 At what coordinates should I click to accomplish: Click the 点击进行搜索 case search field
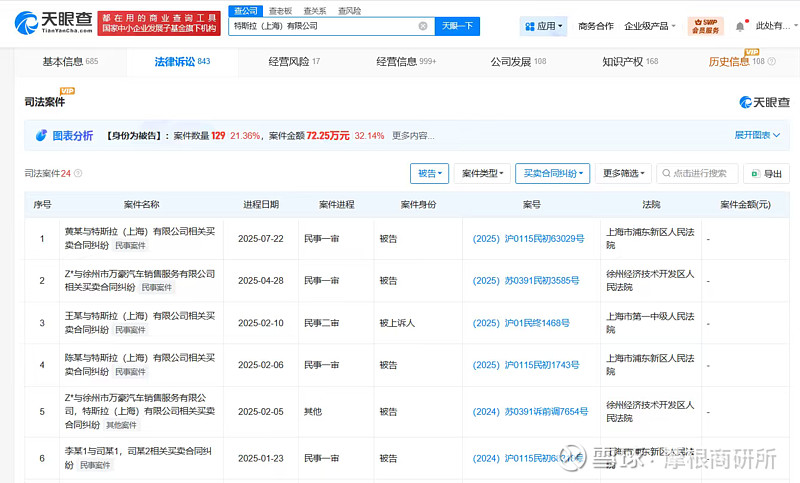697,173
